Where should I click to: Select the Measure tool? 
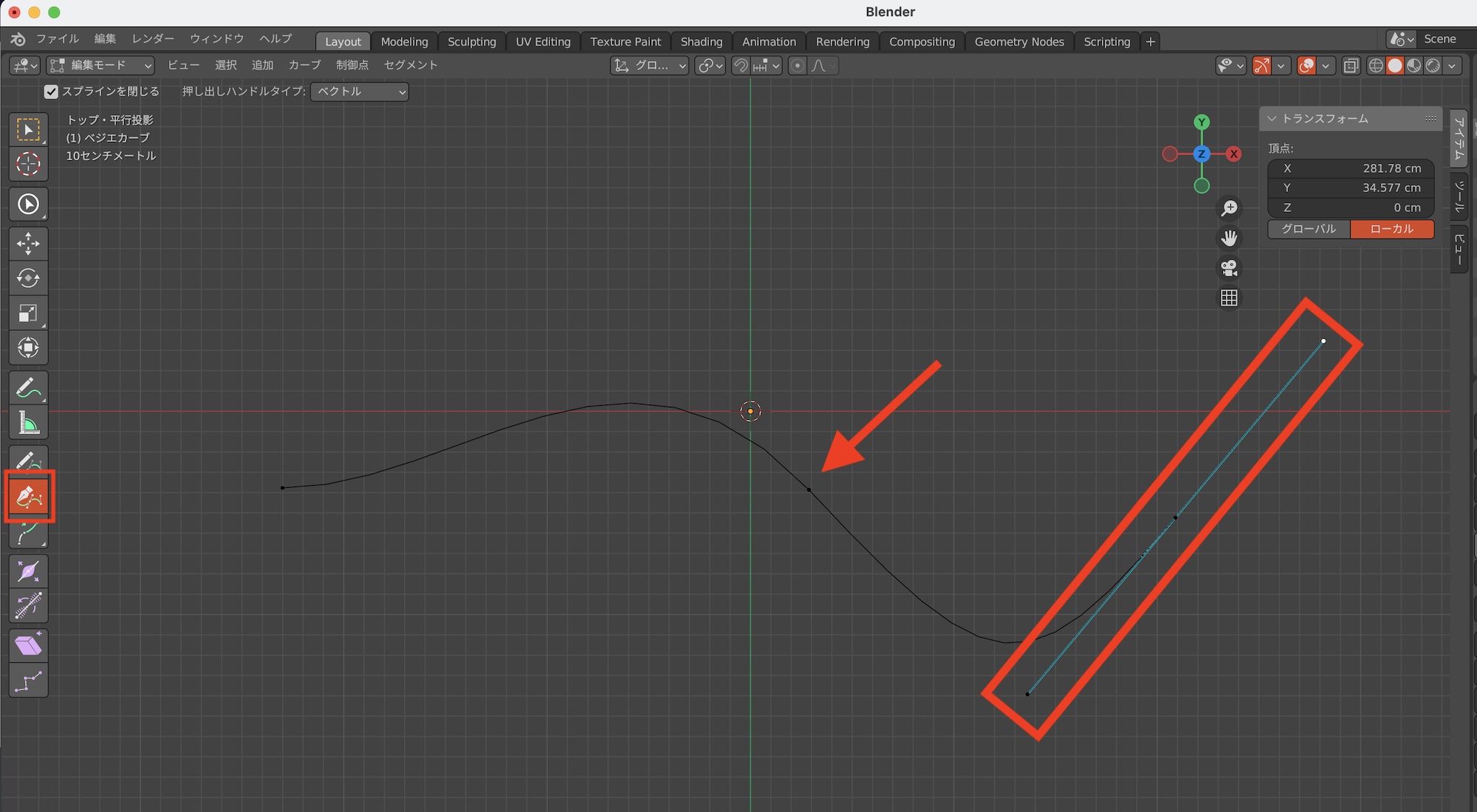[28, 424]
